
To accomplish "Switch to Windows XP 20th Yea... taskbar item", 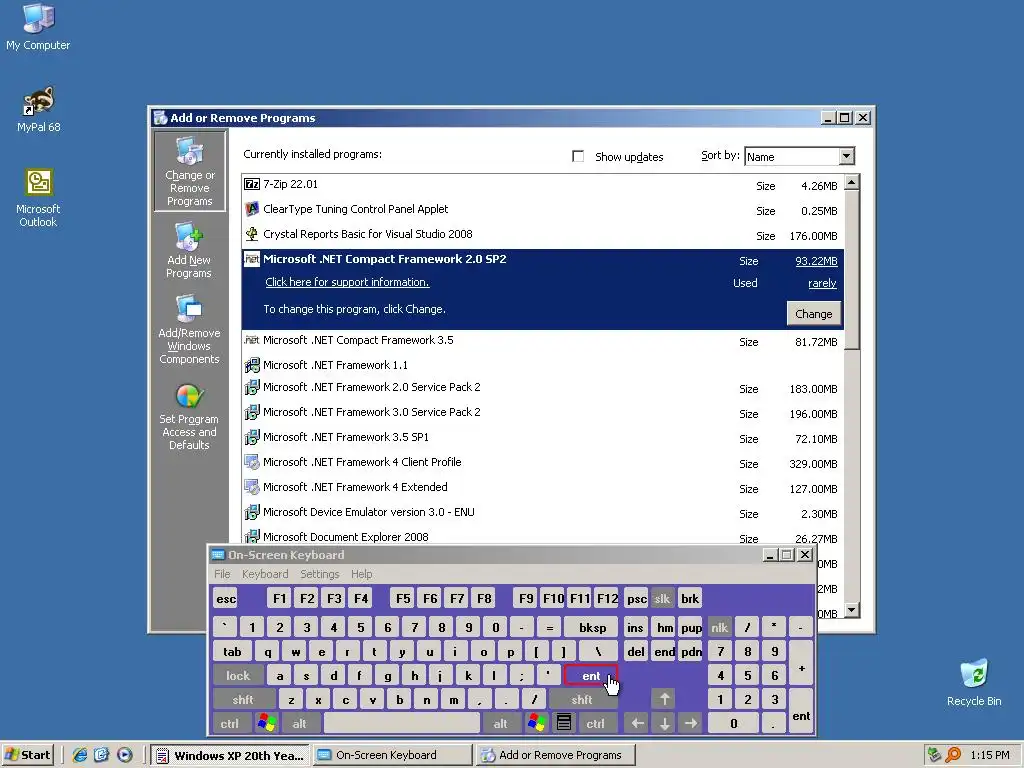I will click(231, 755).
